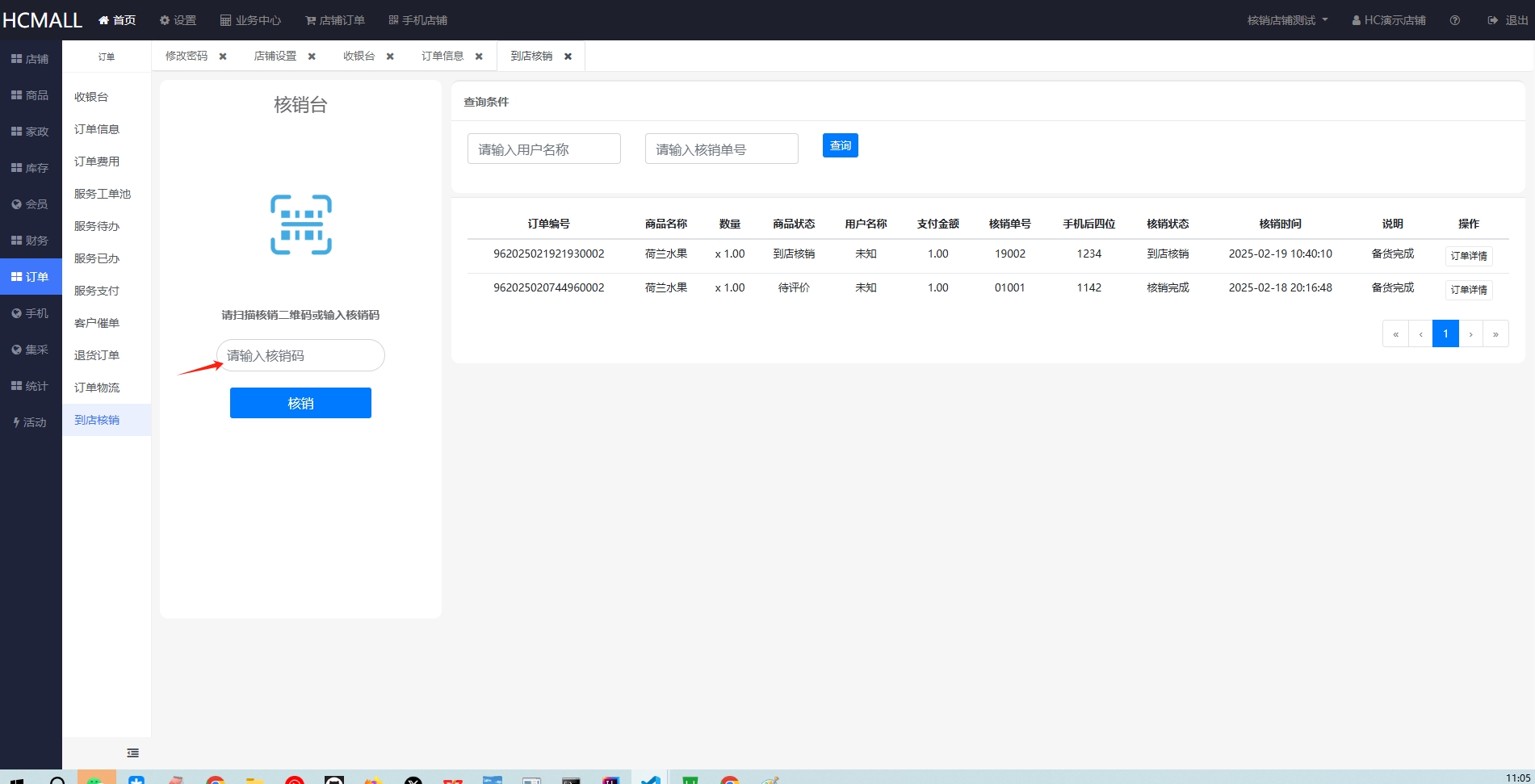
Task: Focus the 请输入核销码 input field
Action: (x=300, y=355)
